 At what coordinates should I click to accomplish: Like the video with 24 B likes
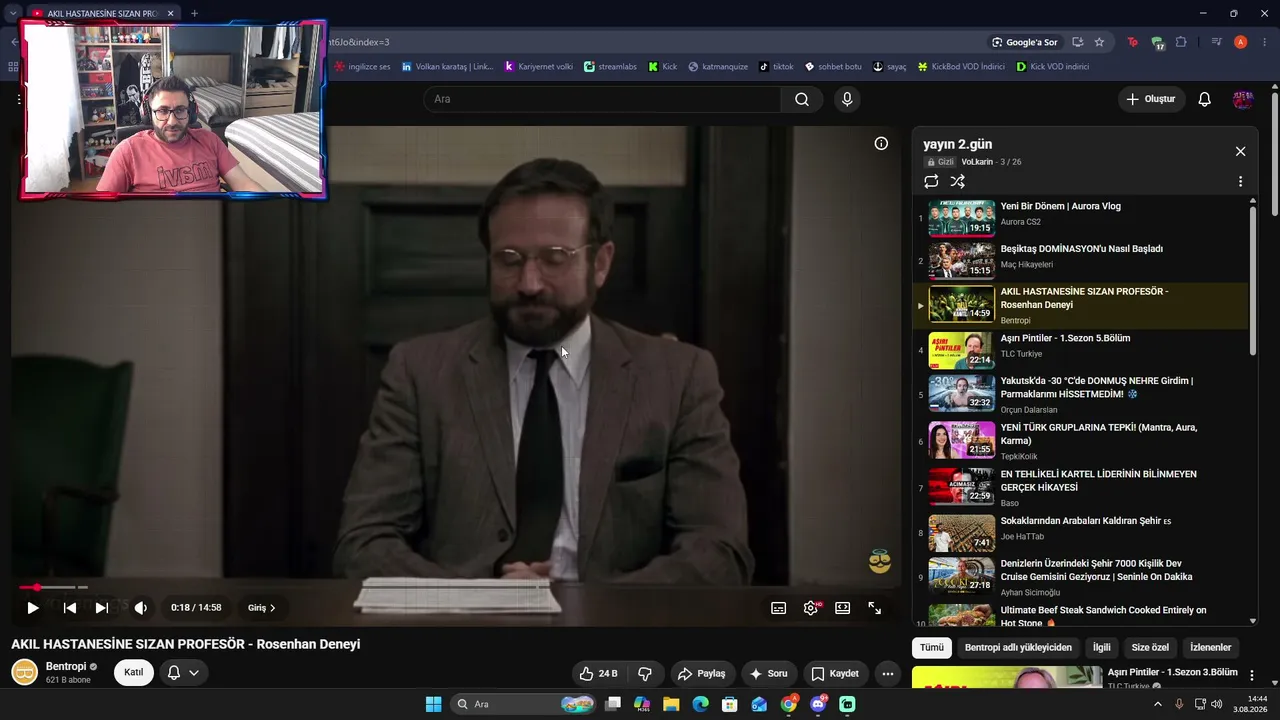pos(599,673)
